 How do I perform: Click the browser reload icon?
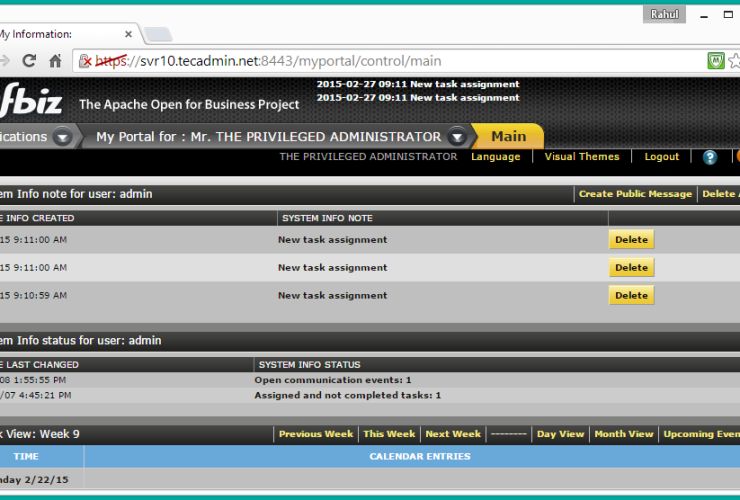point(30,61)
